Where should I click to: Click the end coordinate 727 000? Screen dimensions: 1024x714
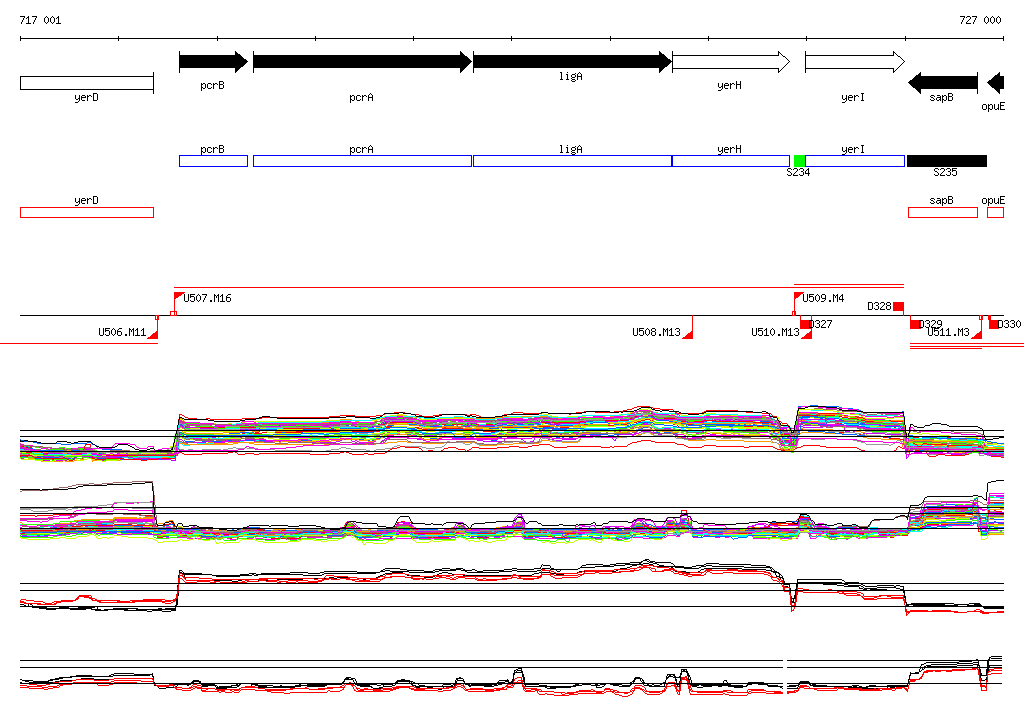point(980,20)
